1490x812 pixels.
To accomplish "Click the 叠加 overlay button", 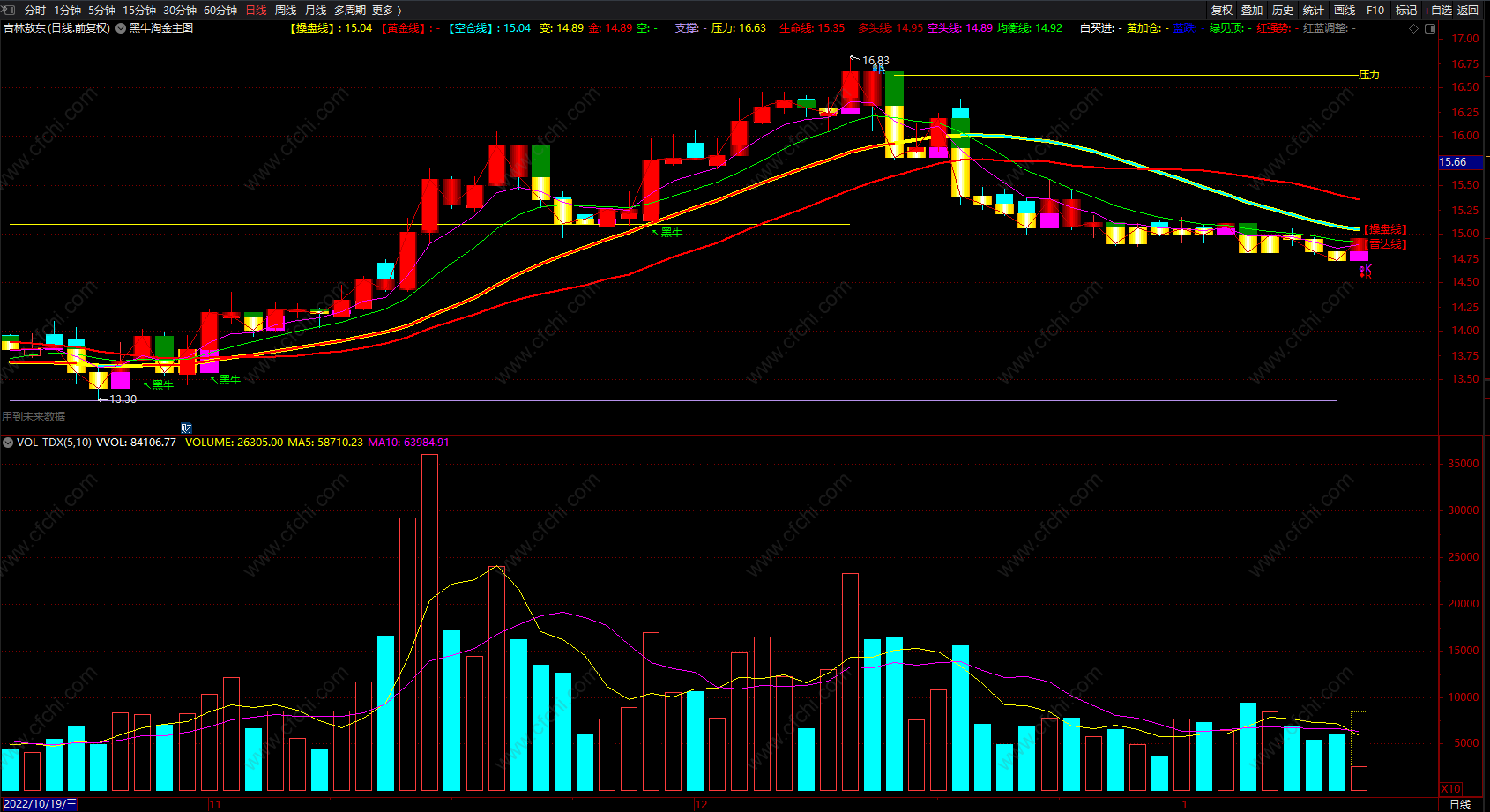I will coord(1252,10).
